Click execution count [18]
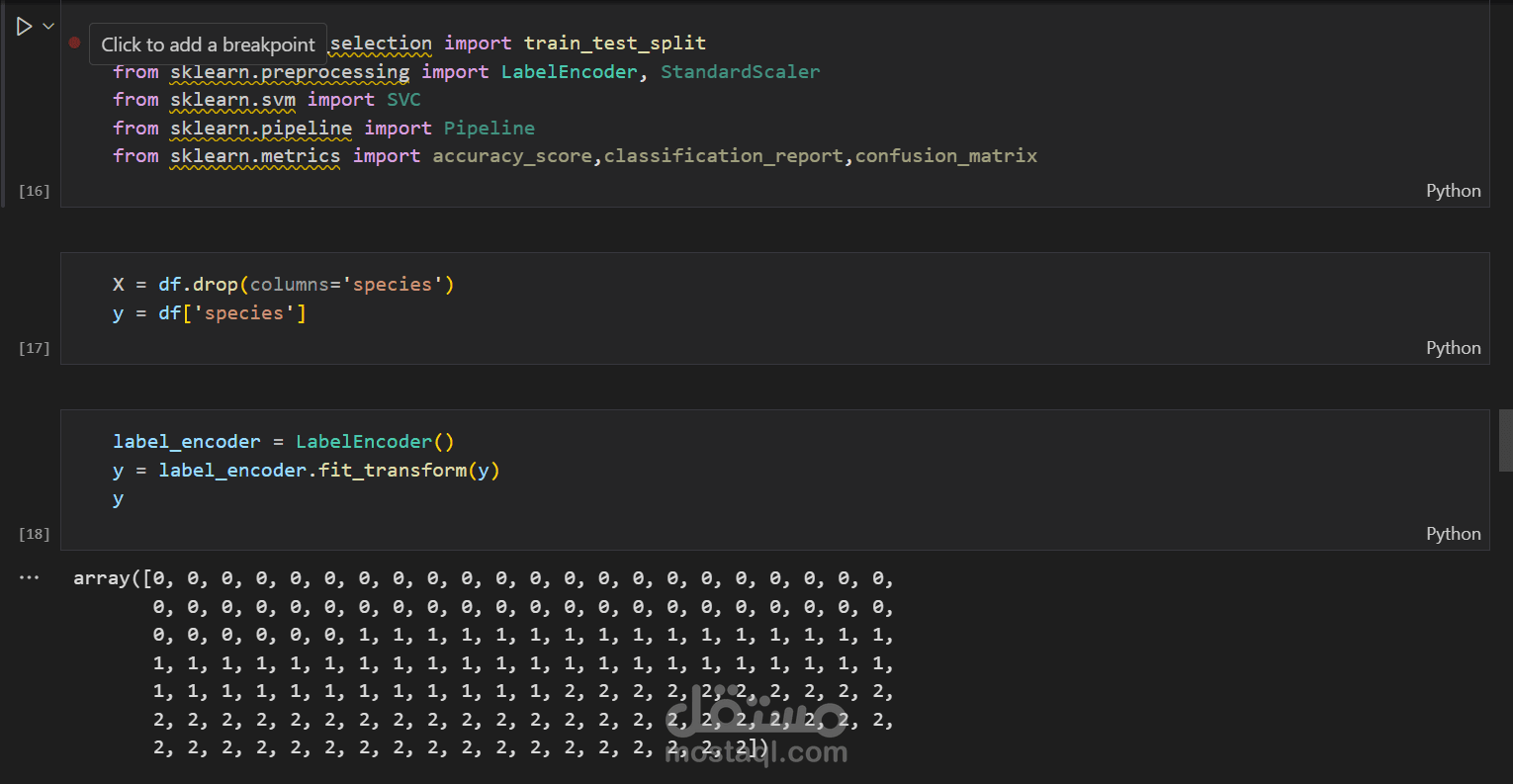1513x784 pixels. click(x=35, y=534)
